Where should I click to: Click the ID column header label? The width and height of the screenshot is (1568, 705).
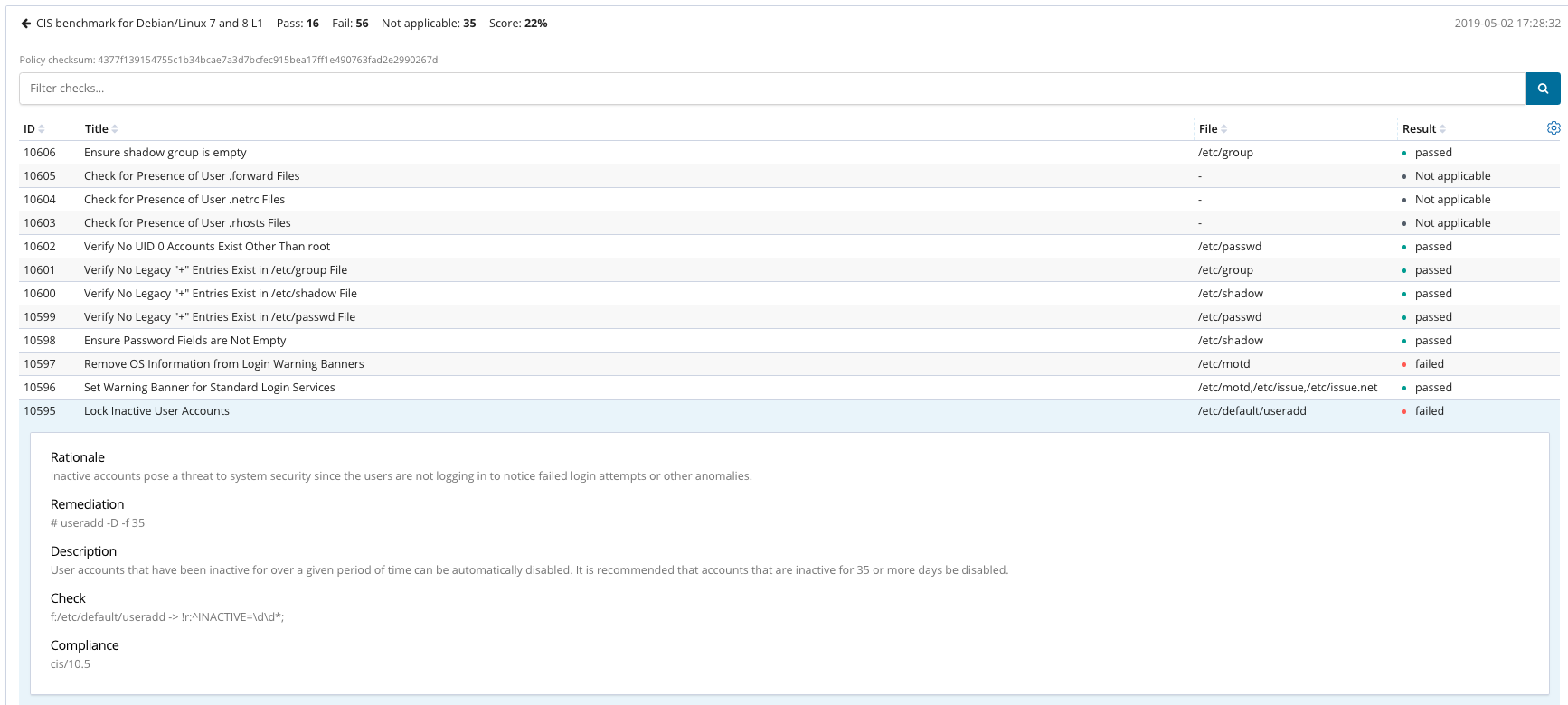pyautogui.click(x=29, y=129)
